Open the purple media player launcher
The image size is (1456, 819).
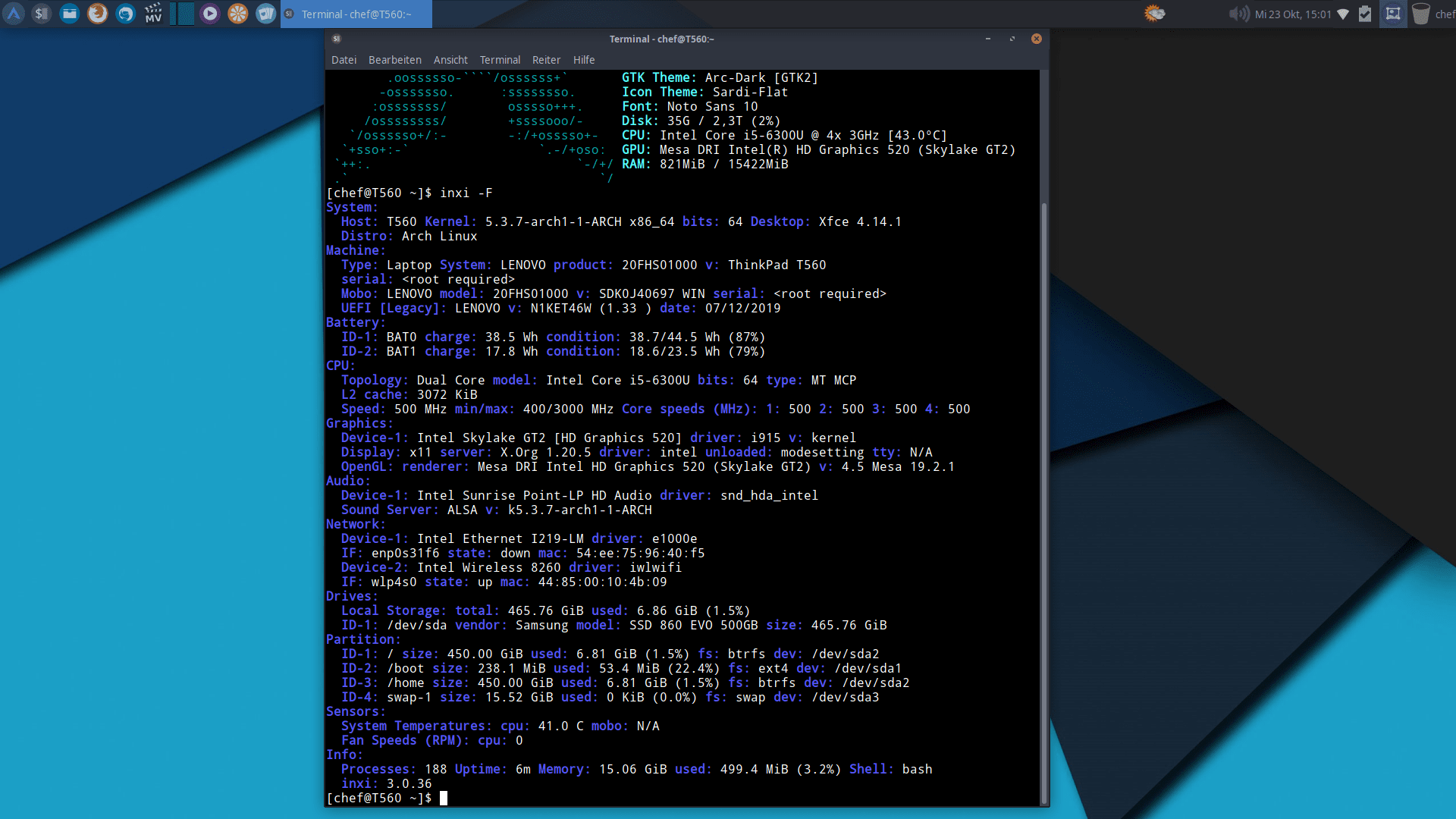(210, 14)
